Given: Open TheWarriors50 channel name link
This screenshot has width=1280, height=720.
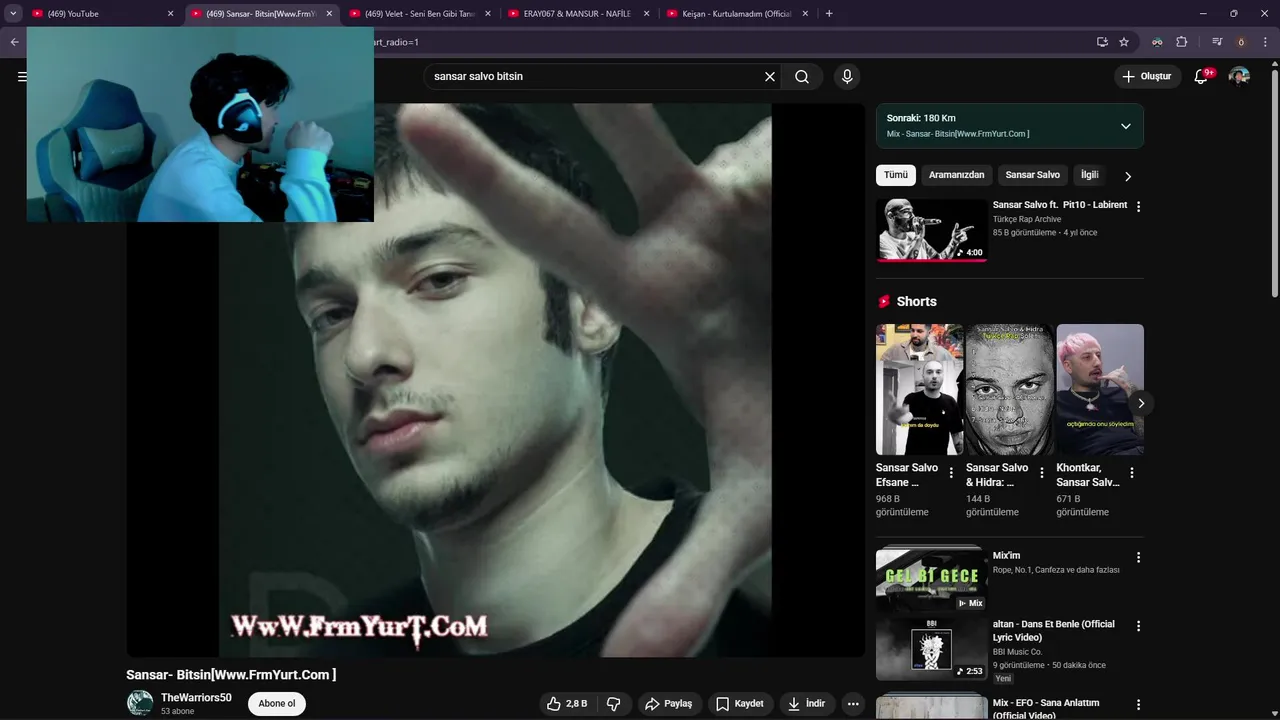Looking at the screenshot, I should [x=196, y=698].
